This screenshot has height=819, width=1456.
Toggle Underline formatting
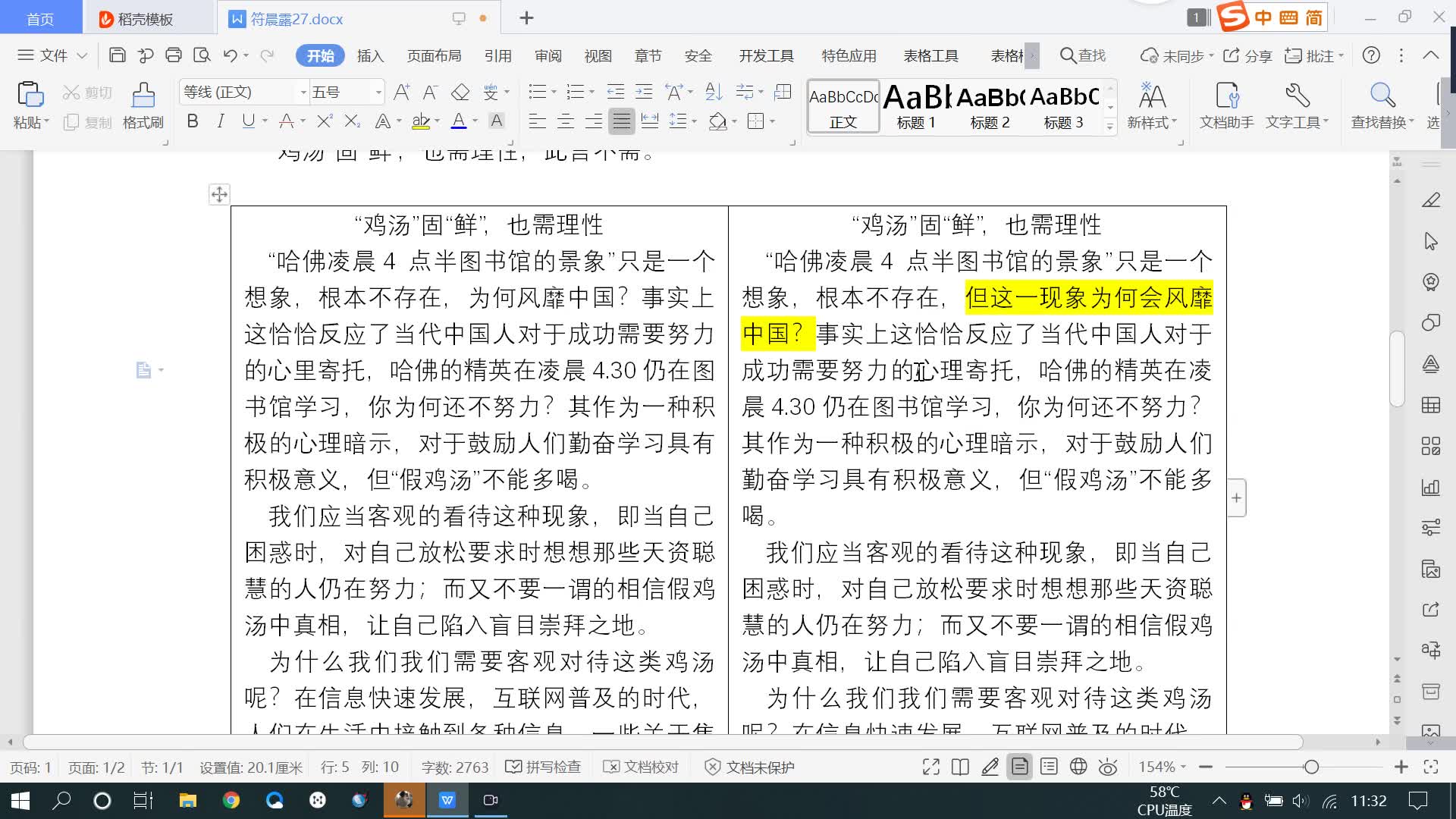[x=248, y=121]
